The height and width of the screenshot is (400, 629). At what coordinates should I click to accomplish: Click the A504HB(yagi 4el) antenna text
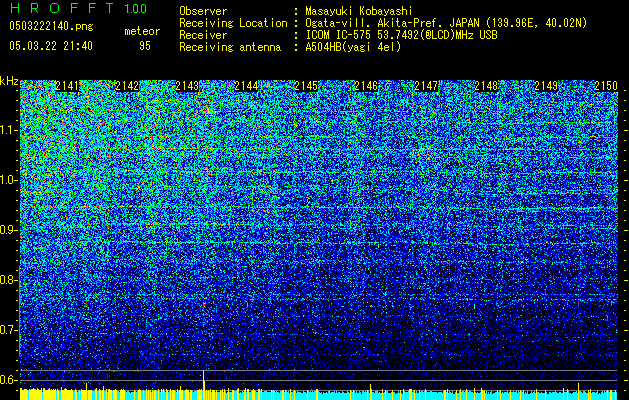[x=352, y=46]
